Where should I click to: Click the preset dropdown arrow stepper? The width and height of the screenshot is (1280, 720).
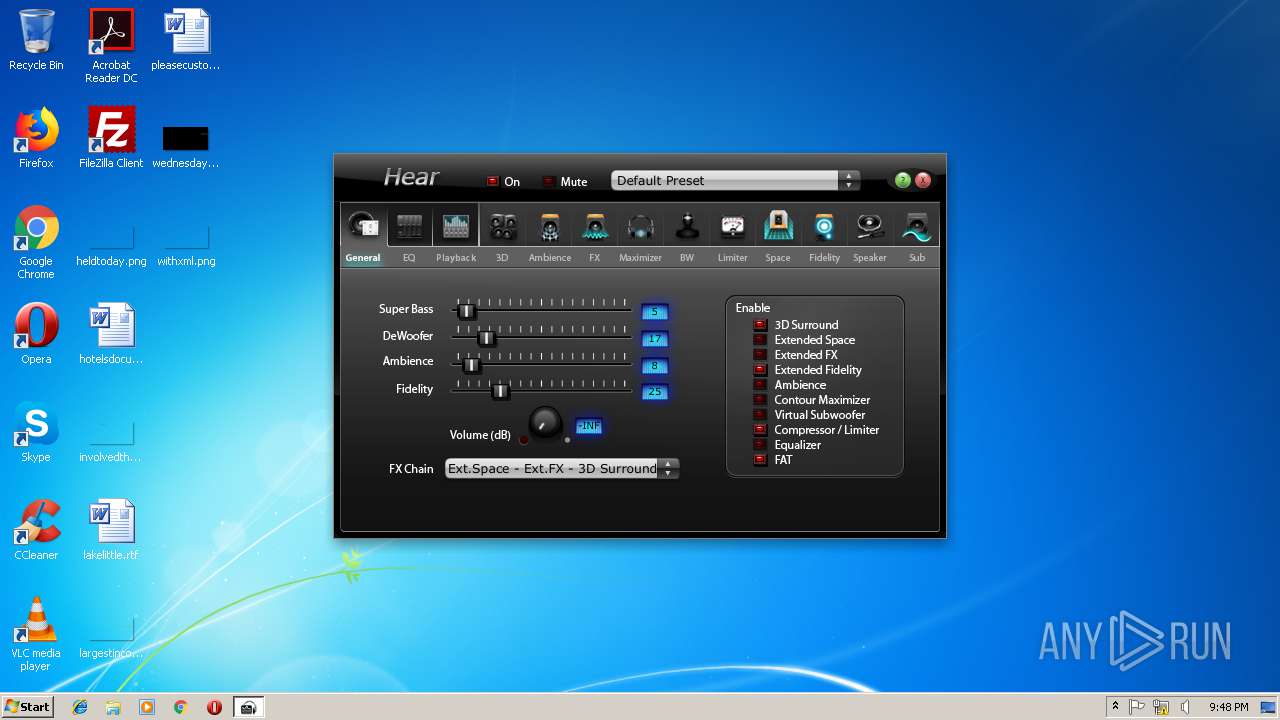click(849, 181)
